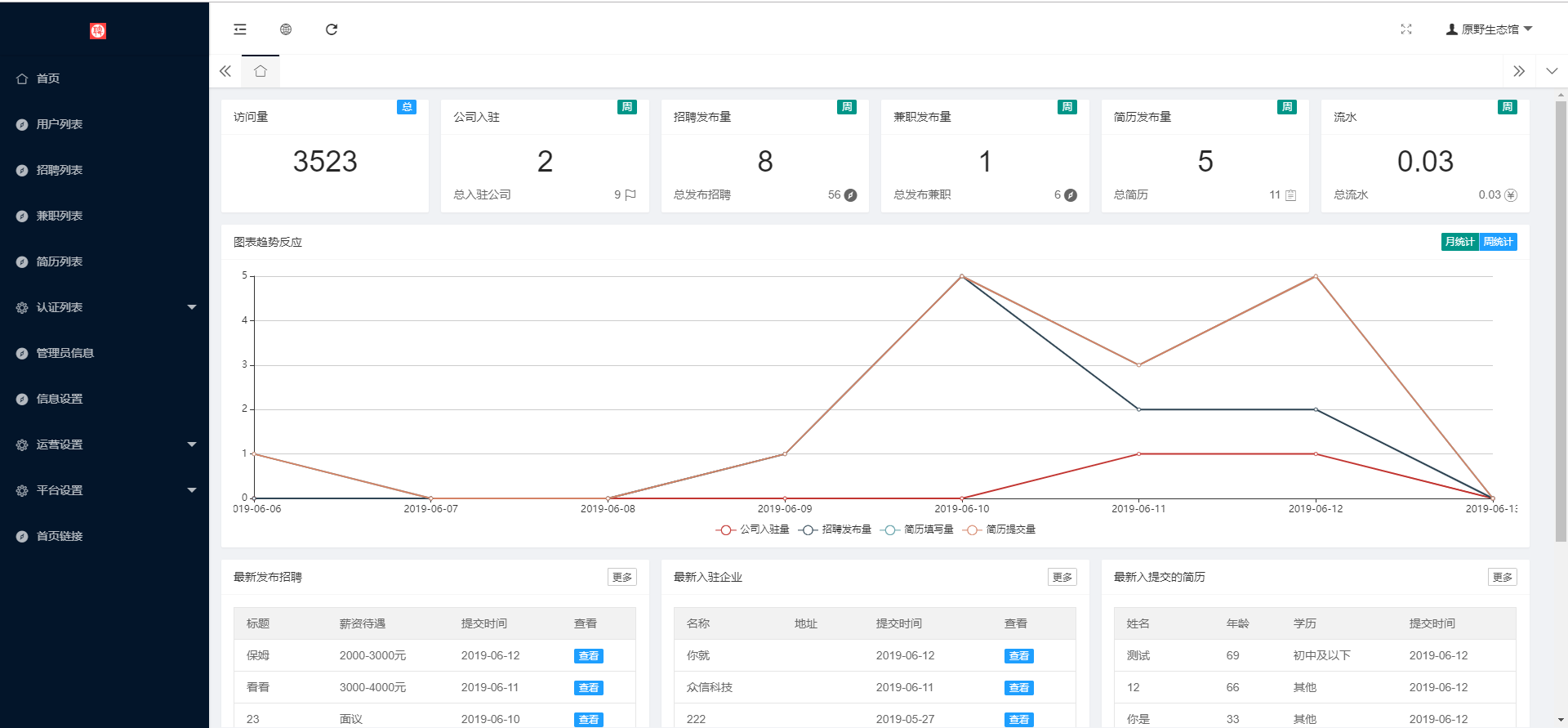This screenshot has width=1568, height=728.
Task: Toggle 简历填写量 legend series
Action: [916, 529]
